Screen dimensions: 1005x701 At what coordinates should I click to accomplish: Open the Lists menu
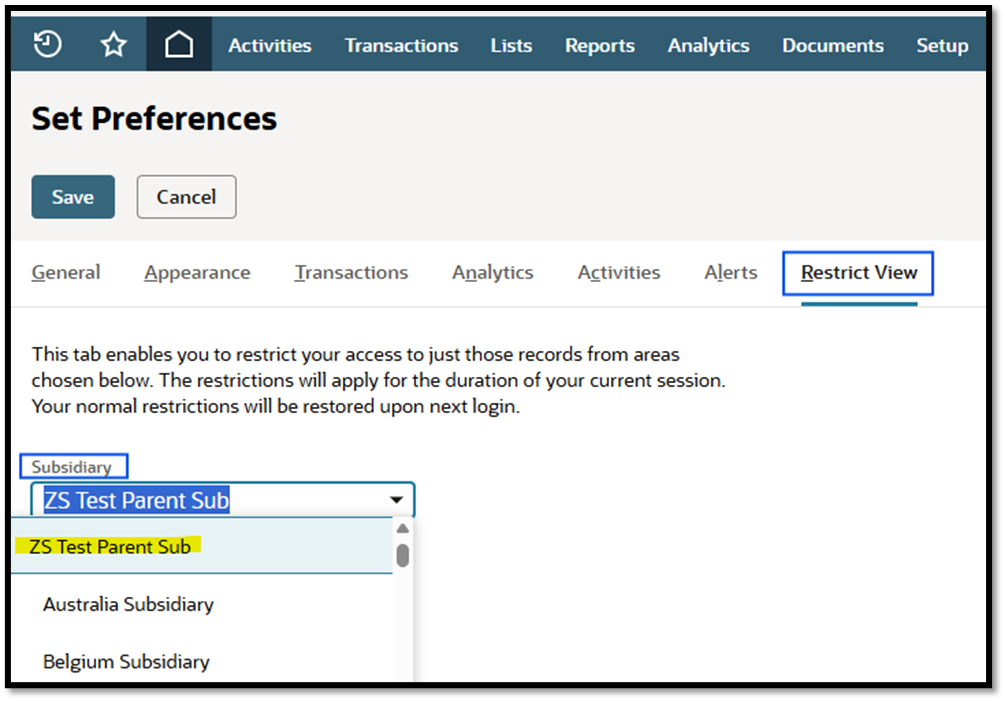(511, 46)
